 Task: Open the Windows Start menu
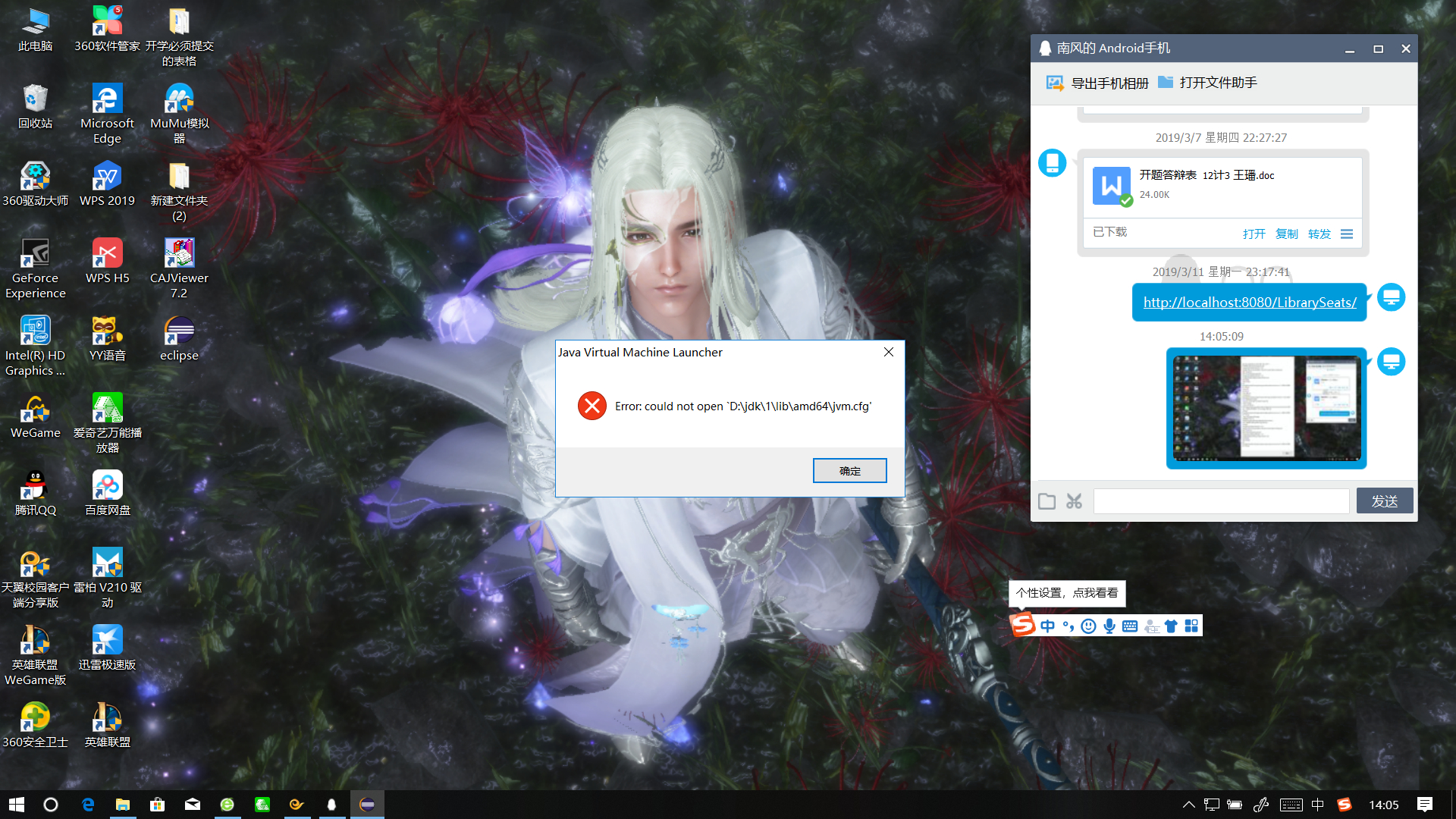coord(17,805)
